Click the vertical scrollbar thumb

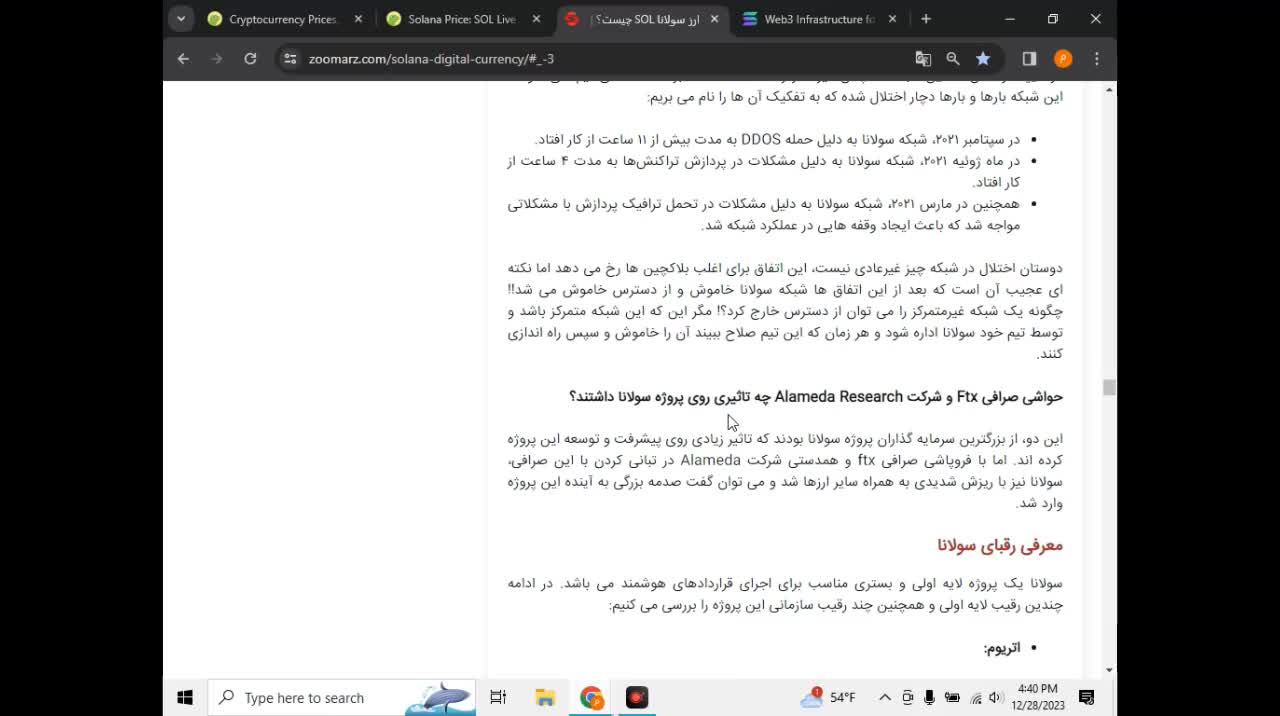(1109, 387)
